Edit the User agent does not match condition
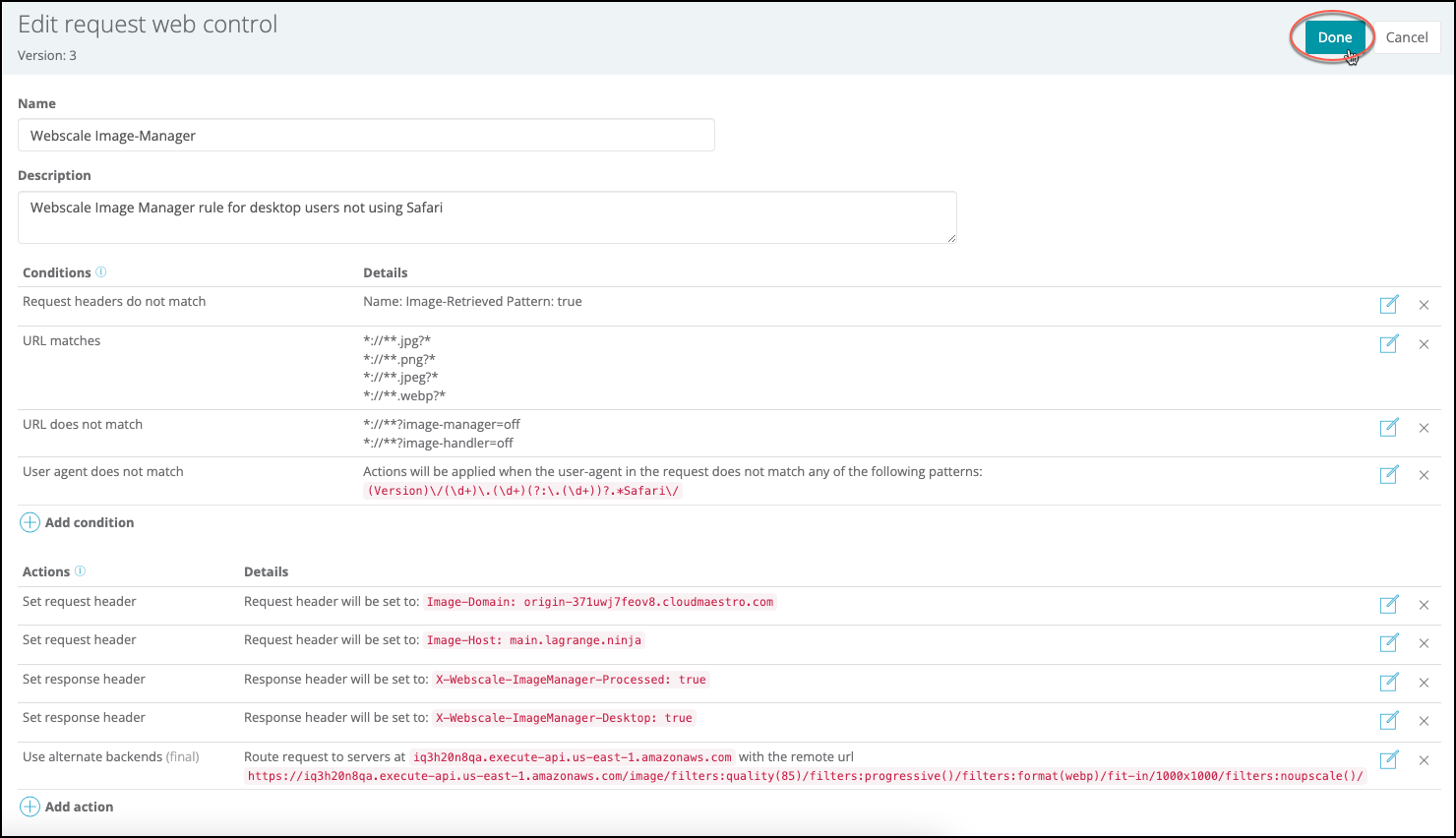The width and height of the screenshot is (1456, 838). tap(1388, 475)
